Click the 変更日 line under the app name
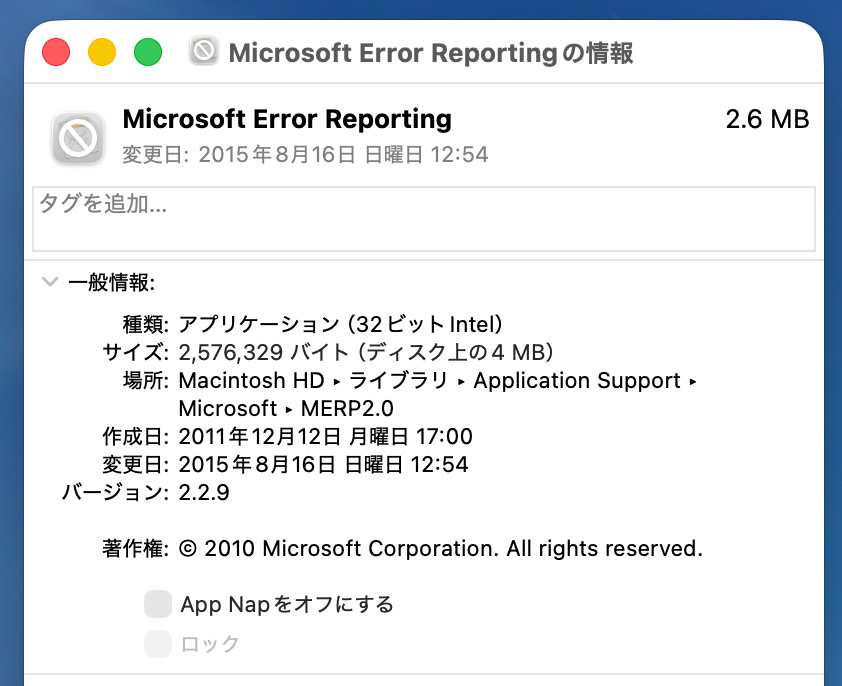This screenshot has height=686, width=842. [305, 155]
